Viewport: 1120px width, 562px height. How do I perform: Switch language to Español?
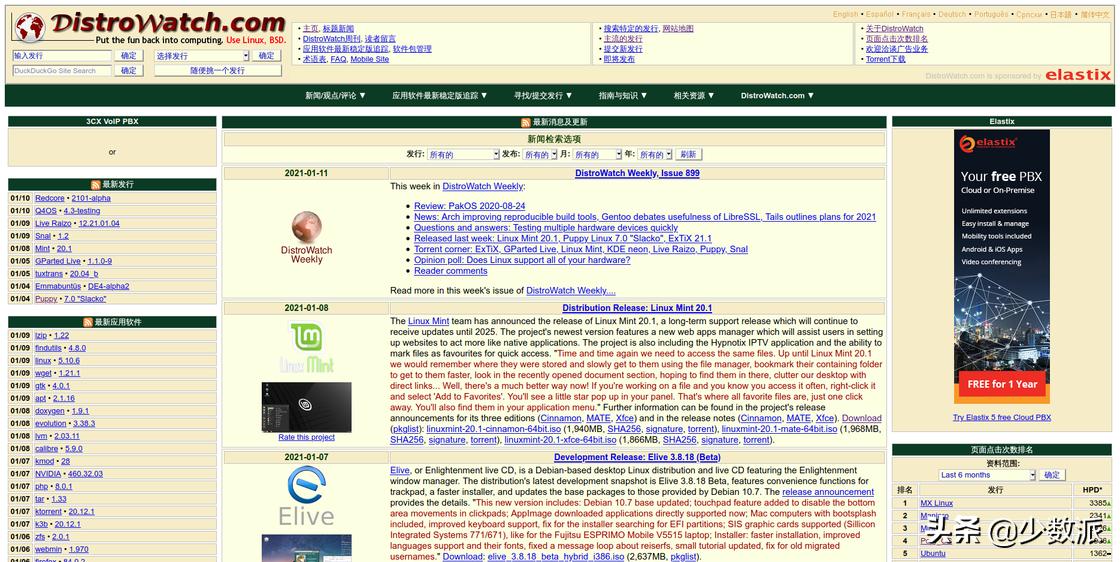coord(880,14)
